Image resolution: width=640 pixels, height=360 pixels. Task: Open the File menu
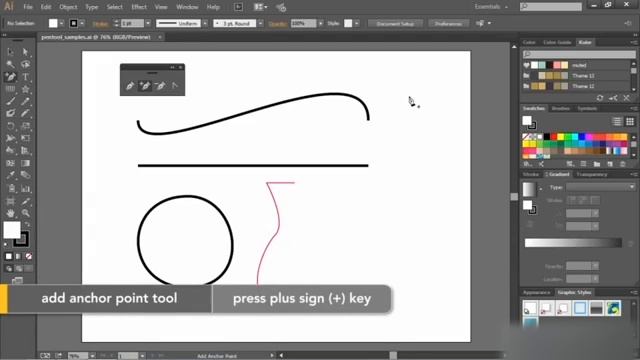[x=28, y=7]
